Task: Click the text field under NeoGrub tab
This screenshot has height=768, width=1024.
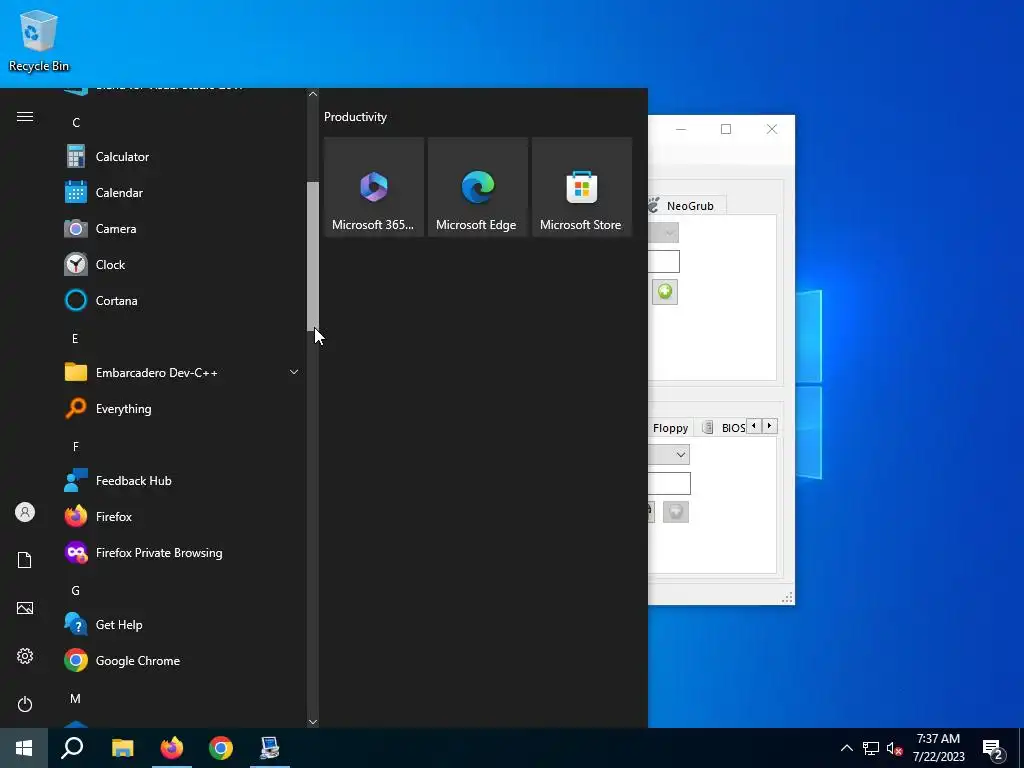Action: (x=664, y=262)
